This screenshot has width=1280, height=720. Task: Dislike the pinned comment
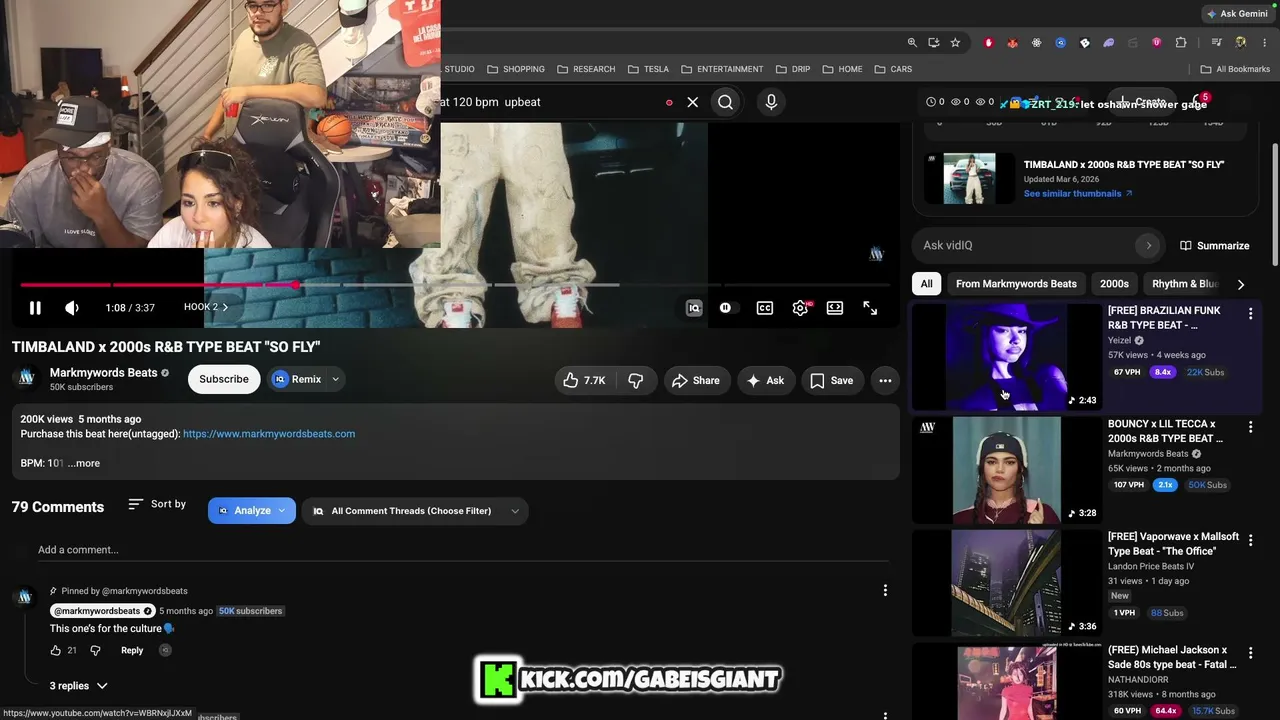pyautogui.click(x=96, y=650)
